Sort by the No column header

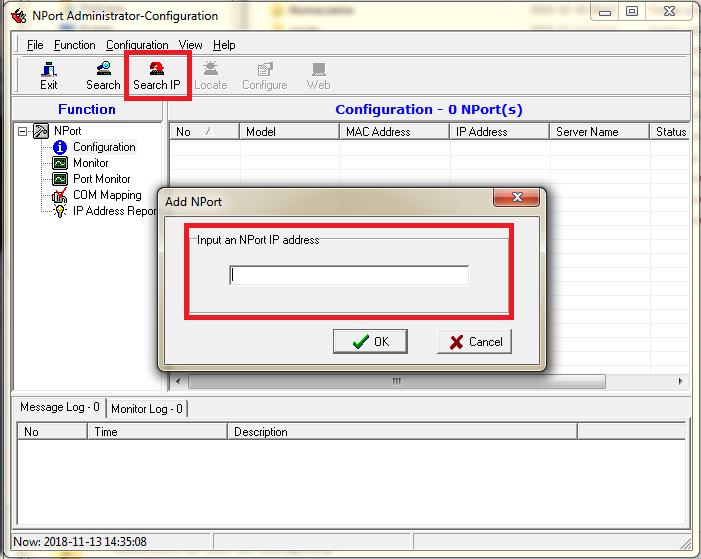[x=204, y=132]
